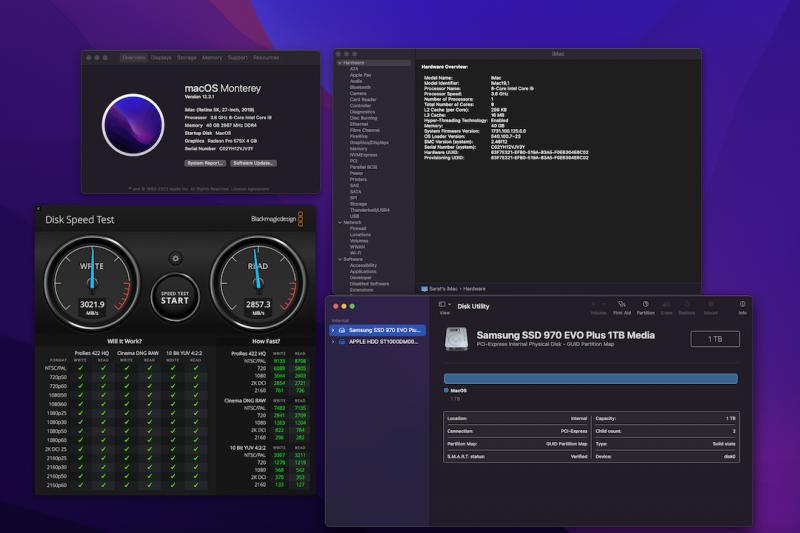Switch to Memory tab in About This Mac
The width and height of the screenshot is (800, 533).
tap(212, 58)
